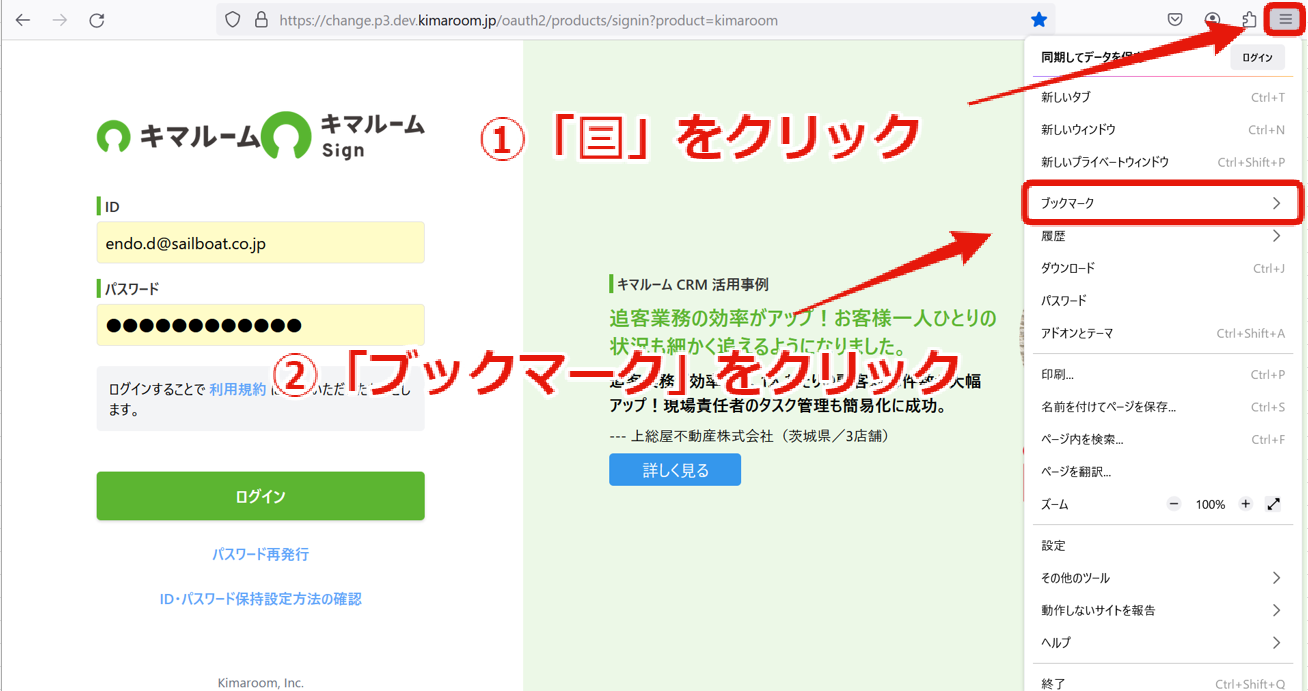Open the hamburger application menu
This screenshot has width=1308, height=691.
(x=1285, y=19)
